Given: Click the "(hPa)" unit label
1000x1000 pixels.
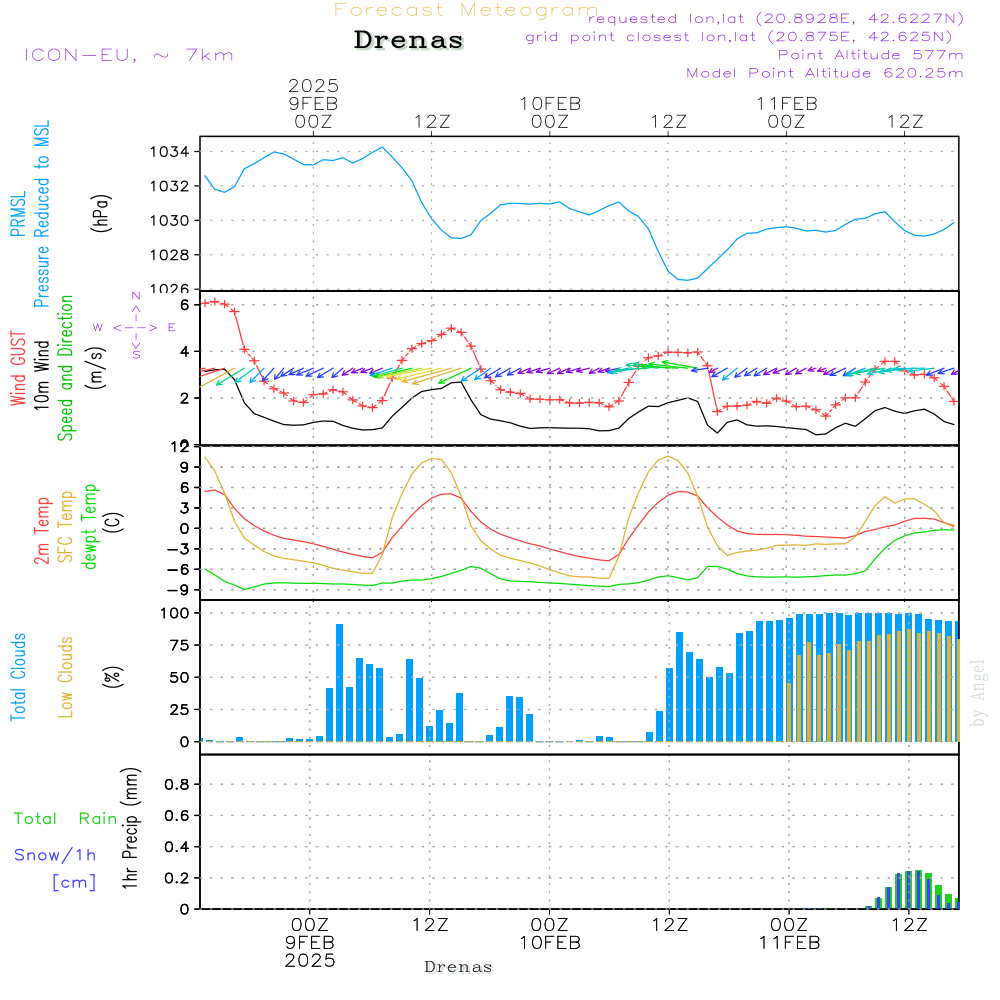Looking at the screenshot, I should [x=101, y=213].
